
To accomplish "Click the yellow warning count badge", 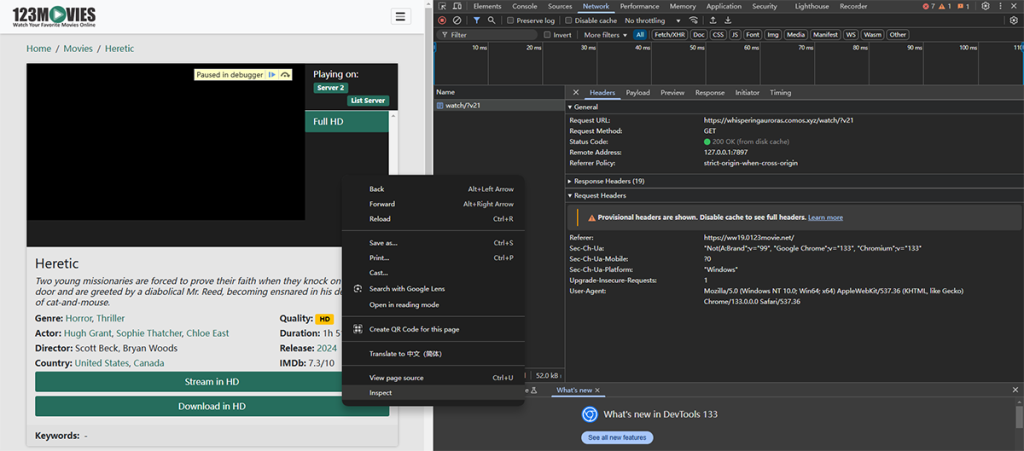I will tap(944, 7).
